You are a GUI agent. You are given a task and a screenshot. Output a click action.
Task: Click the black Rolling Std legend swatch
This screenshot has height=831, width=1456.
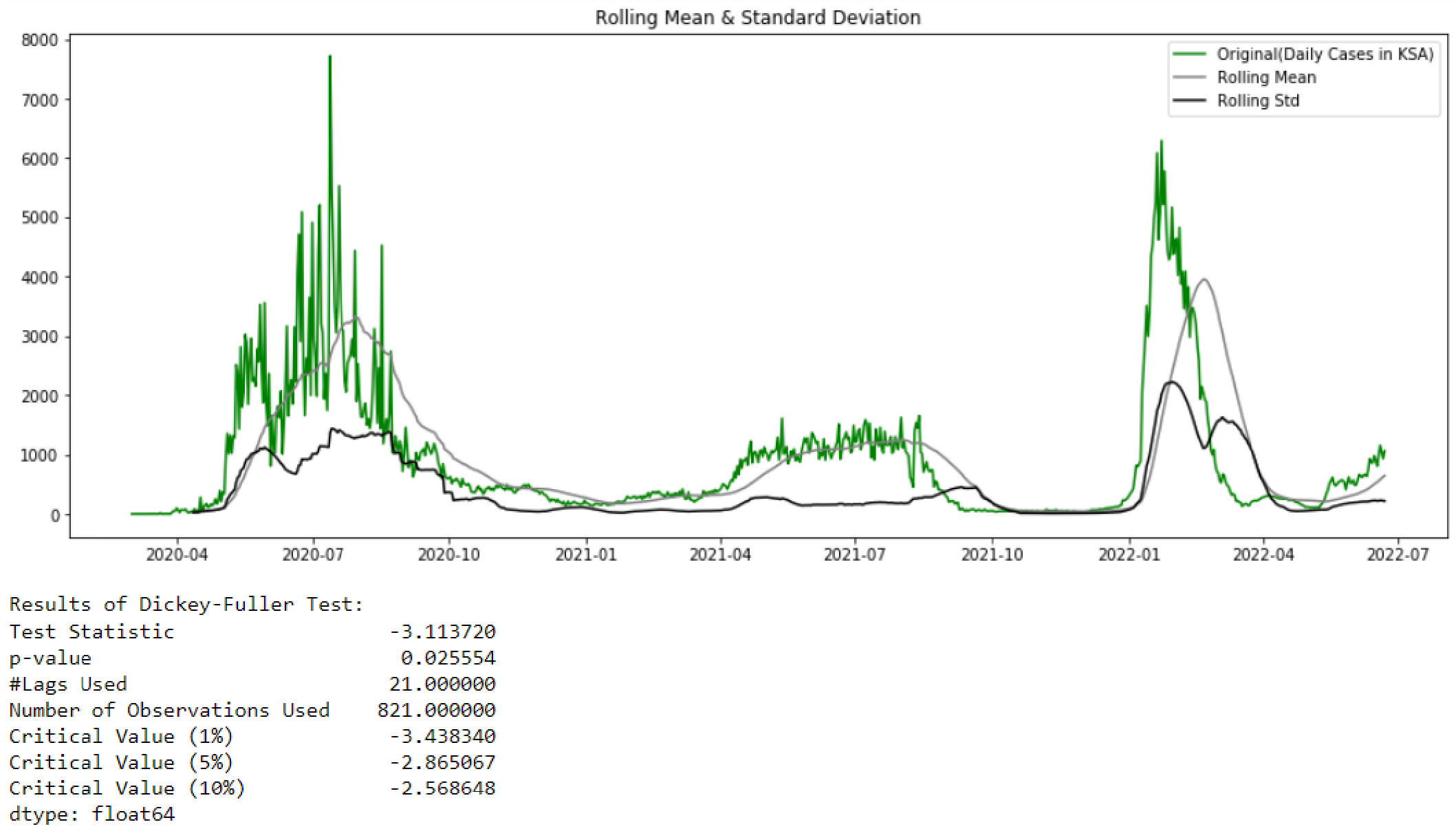(x=1188, y=100)
